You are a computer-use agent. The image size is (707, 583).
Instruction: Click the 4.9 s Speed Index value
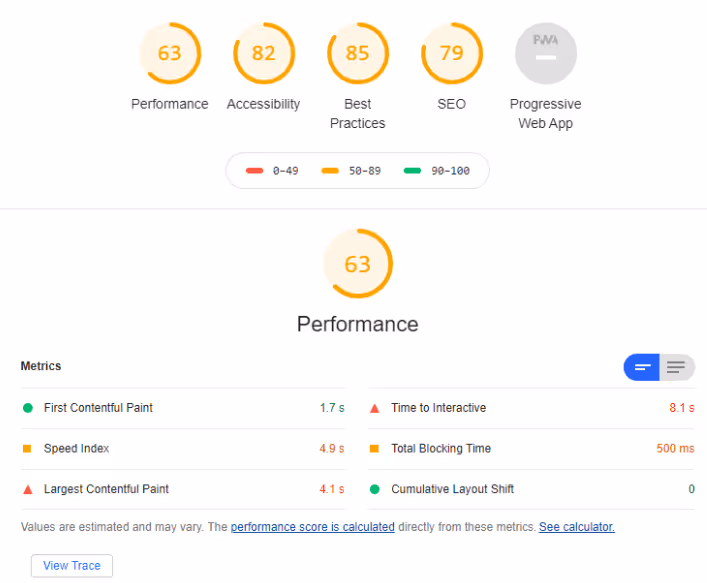coord(332,449)
